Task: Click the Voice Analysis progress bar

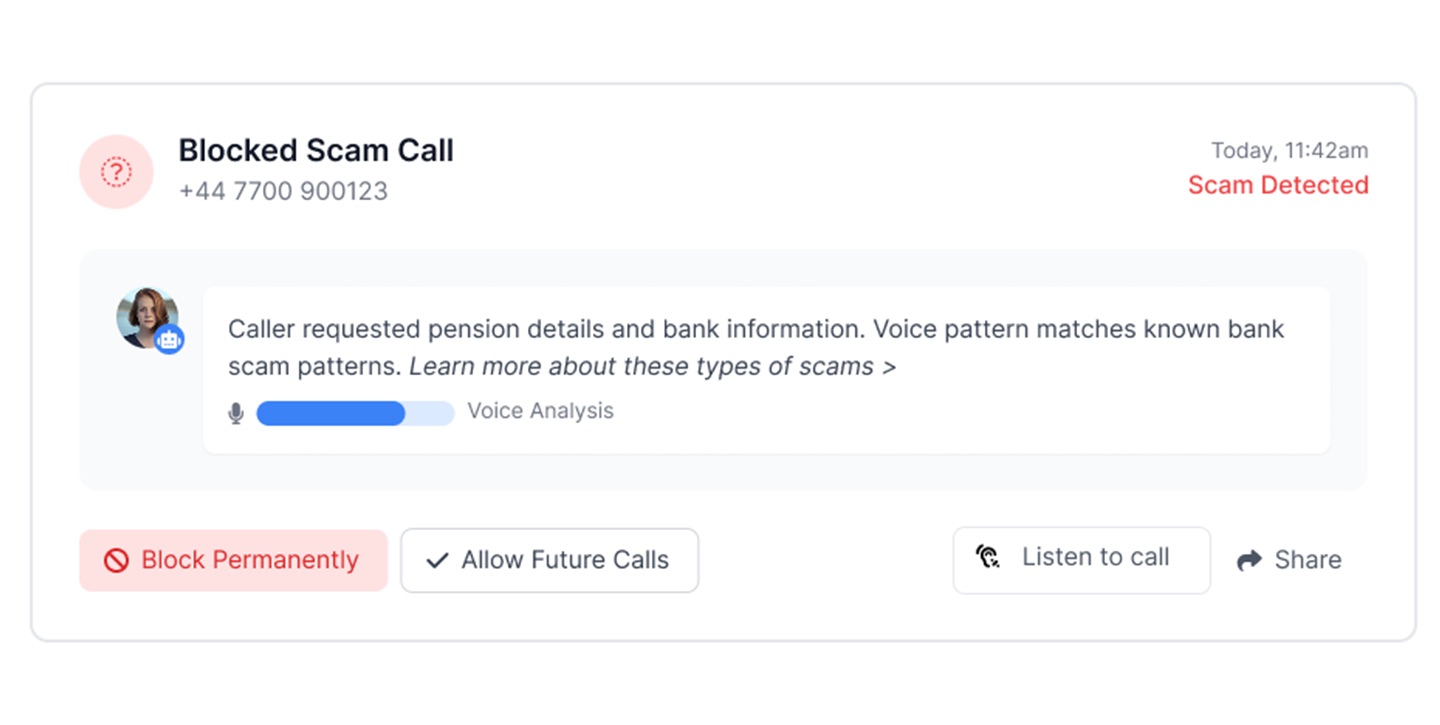Action: 355,412
